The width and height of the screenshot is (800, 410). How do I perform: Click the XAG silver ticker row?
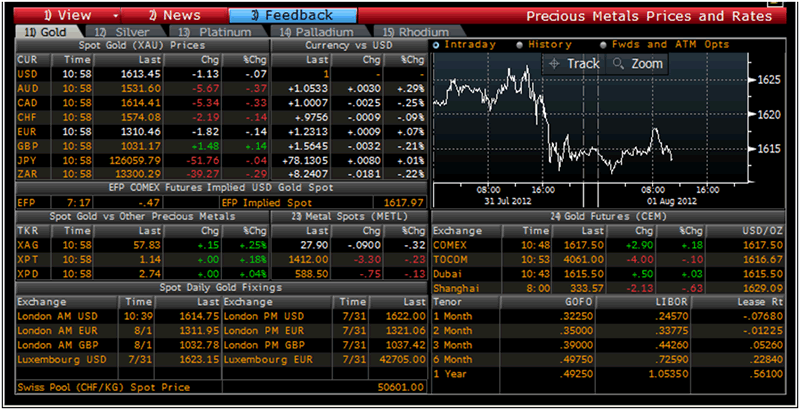pos(140,243)
